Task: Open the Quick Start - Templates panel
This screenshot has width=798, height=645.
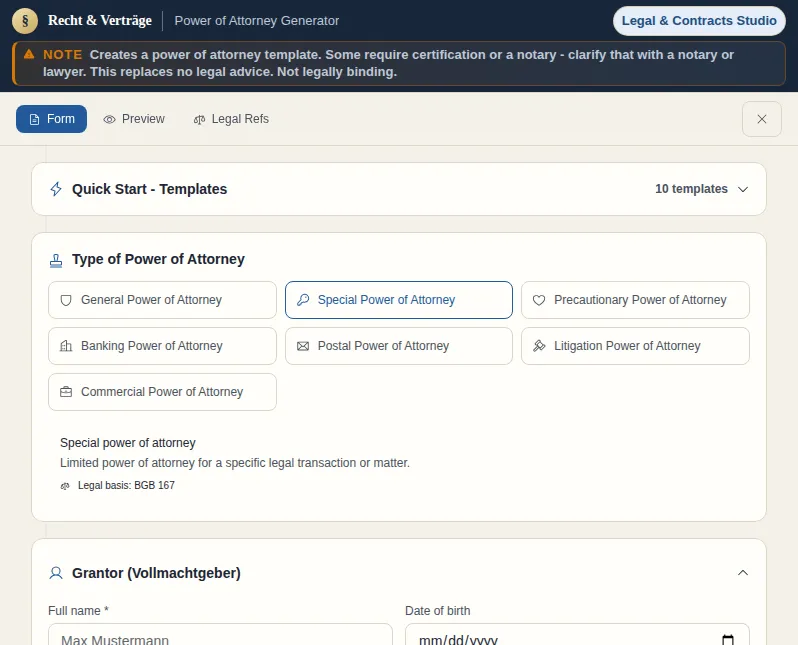Action: (399, 189)
